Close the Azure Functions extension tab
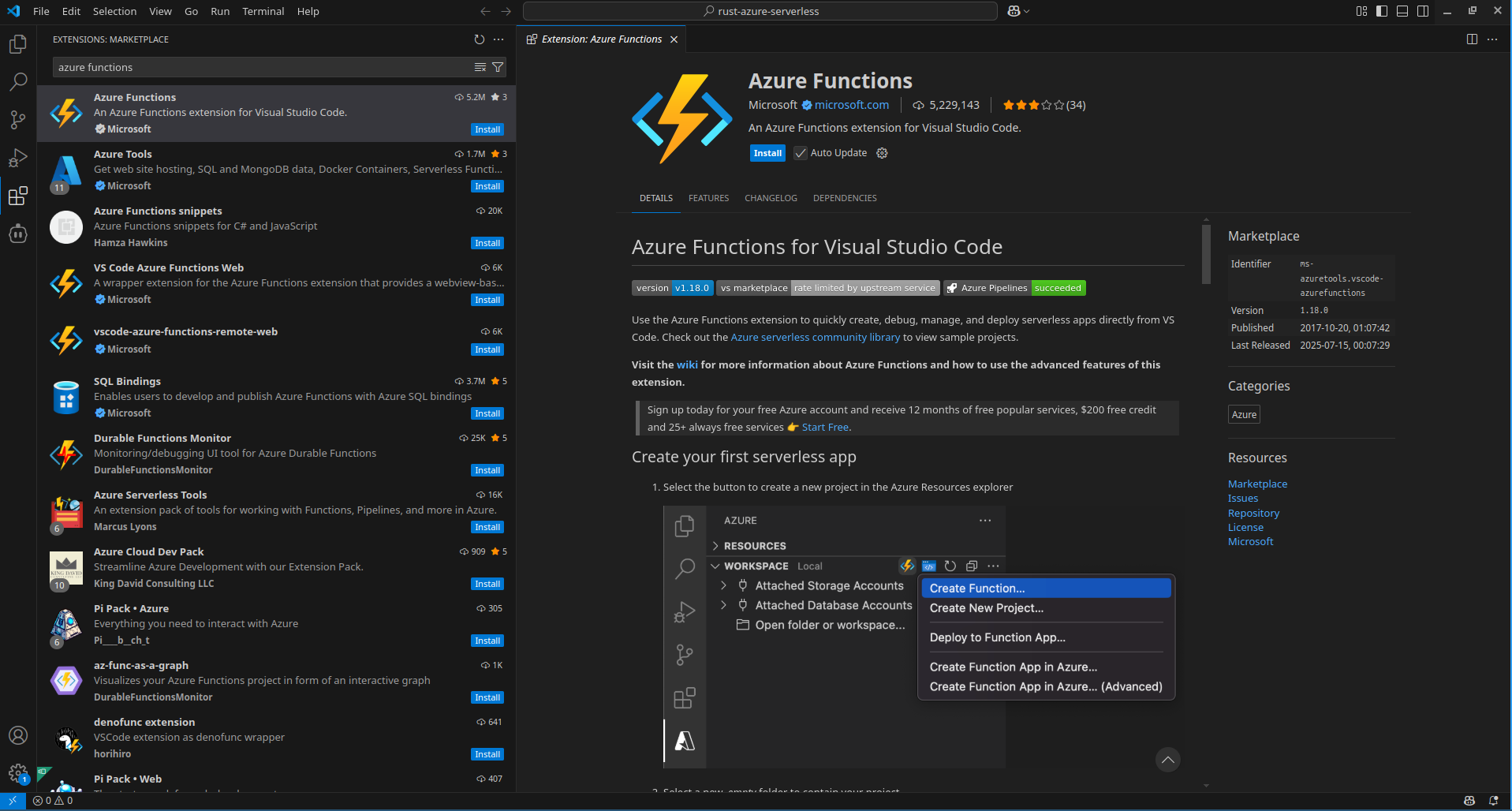The height and width of the screenshot is (811, 1512). coord(674,39)
